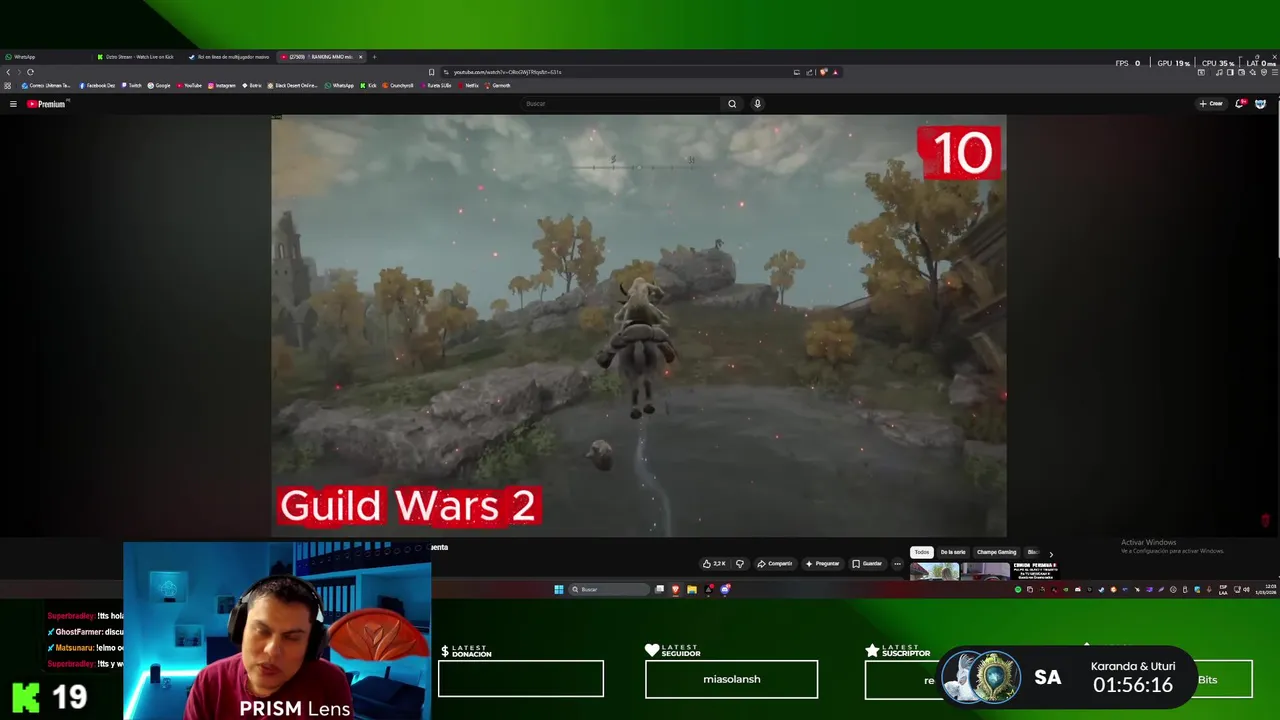Image resolution: width=1280 pixels, height=720 pixels.
Task: Click the Brave rewards triangle icon
Action: (x=835, y=72)
